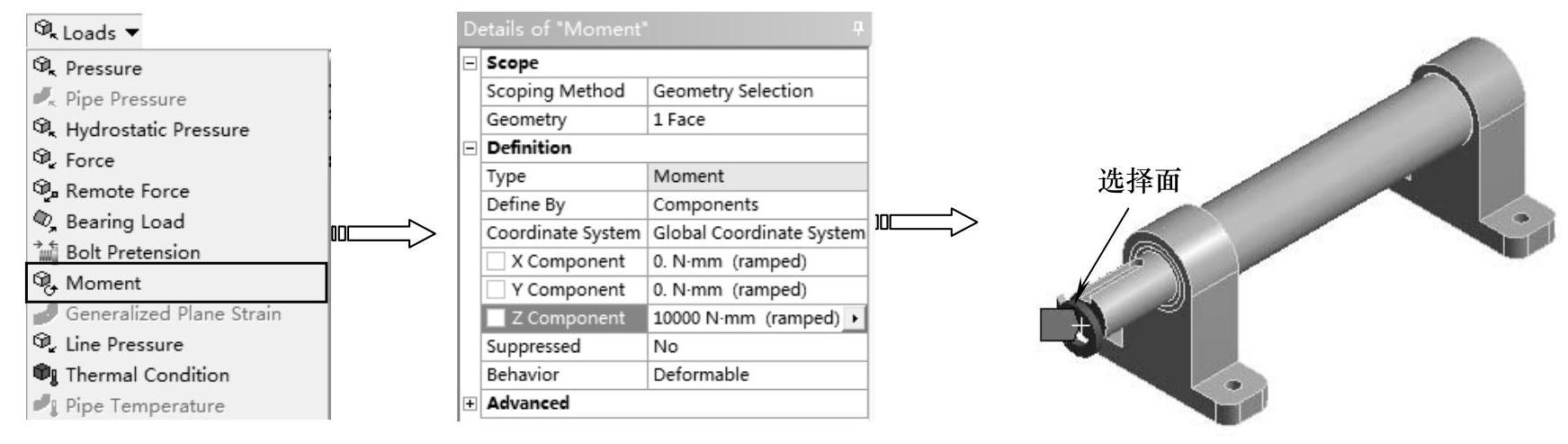Collapse the Scope section
1568x444 pixels.
pyautogui.click(x=468, y=63)
